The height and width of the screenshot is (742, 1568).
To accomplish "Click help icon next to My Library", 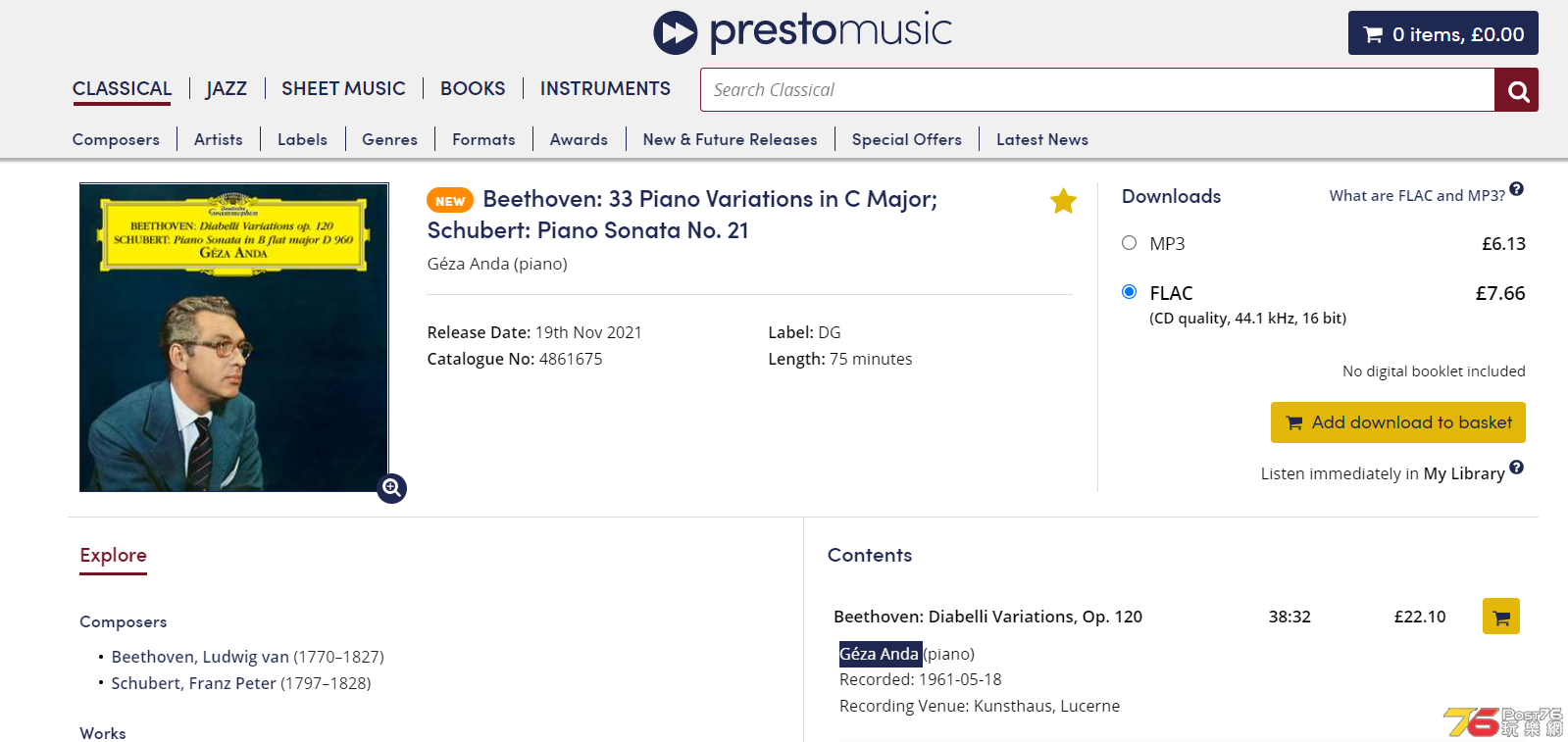I will (x=1516, y=468).
